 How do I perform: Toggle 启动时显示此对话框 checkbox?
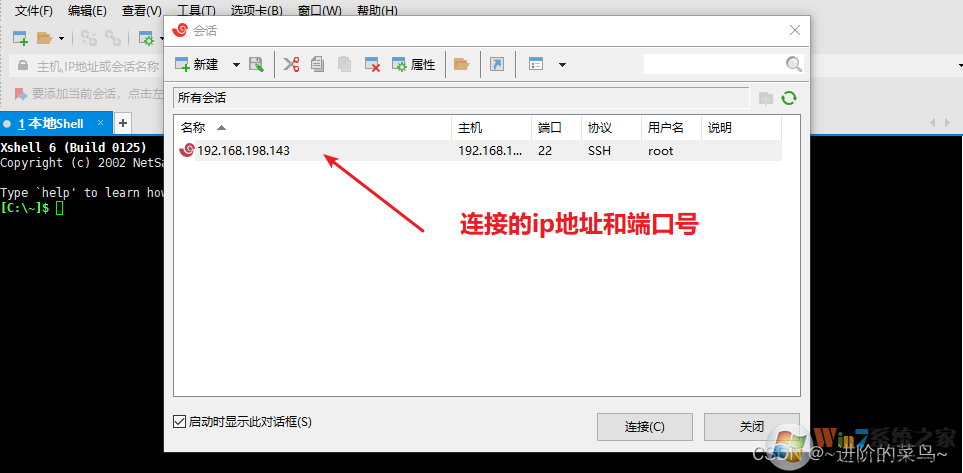click(x=179, y=421)
